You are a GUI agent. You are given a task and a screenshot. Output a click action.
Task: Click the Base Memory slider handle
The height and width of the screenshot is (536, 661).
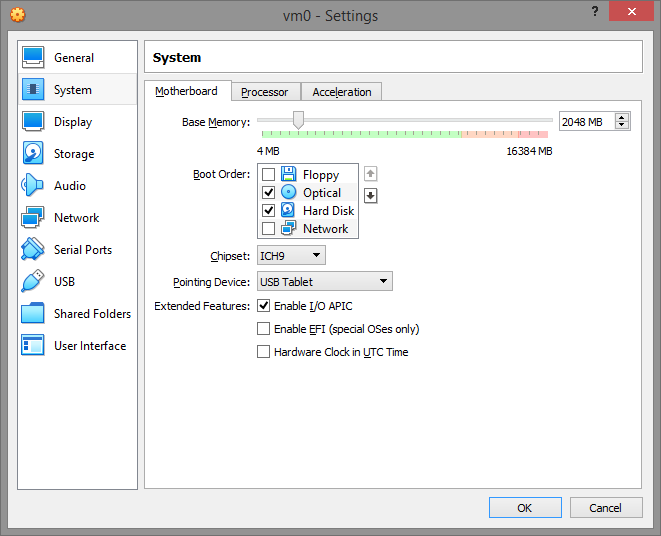(x=297, y=120)
